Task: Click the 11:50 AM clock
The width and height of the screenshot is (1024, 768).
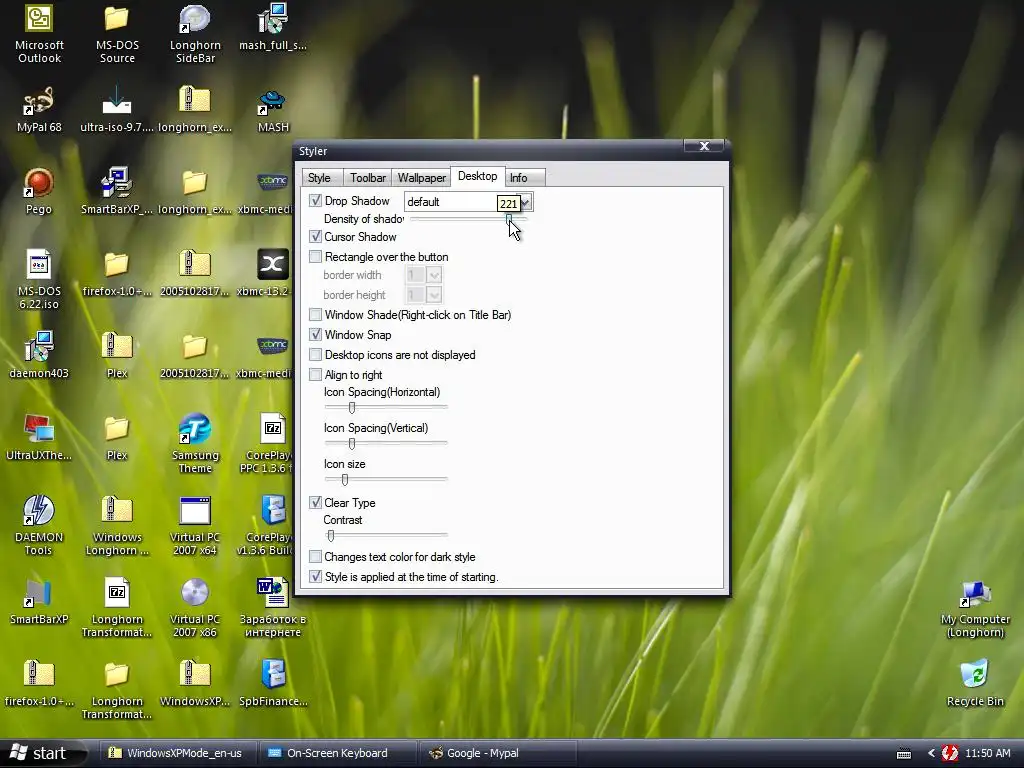Action: point(987,753)
